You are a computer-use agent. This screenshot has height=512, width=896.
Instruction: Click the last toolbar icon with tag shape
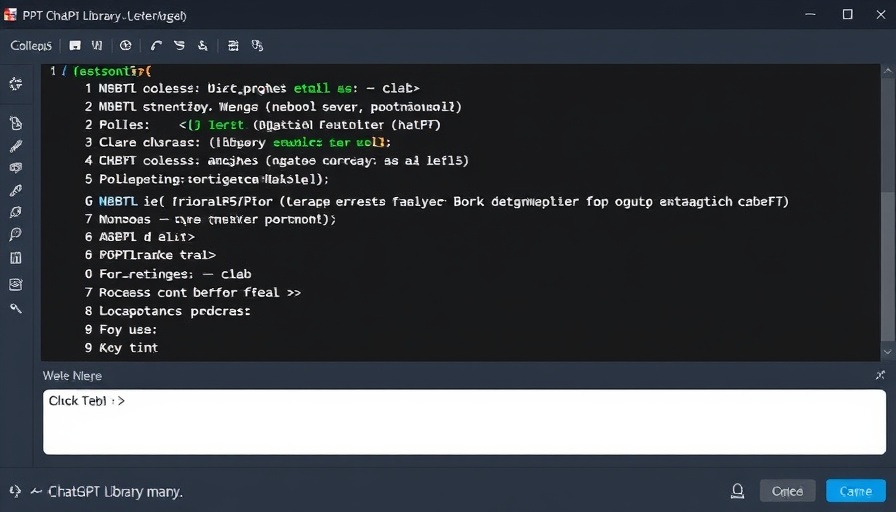(257, 46)
